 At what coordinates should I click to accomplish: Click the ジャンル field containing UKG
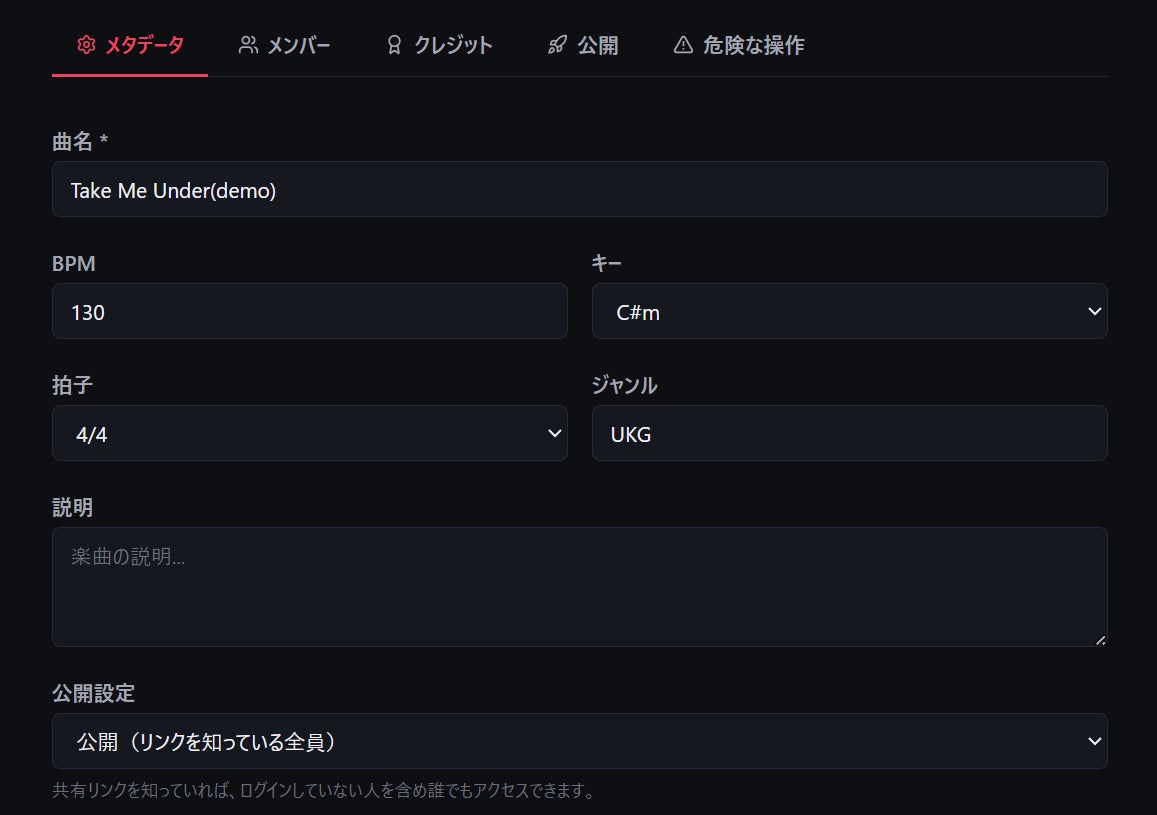tap(849, 433)
